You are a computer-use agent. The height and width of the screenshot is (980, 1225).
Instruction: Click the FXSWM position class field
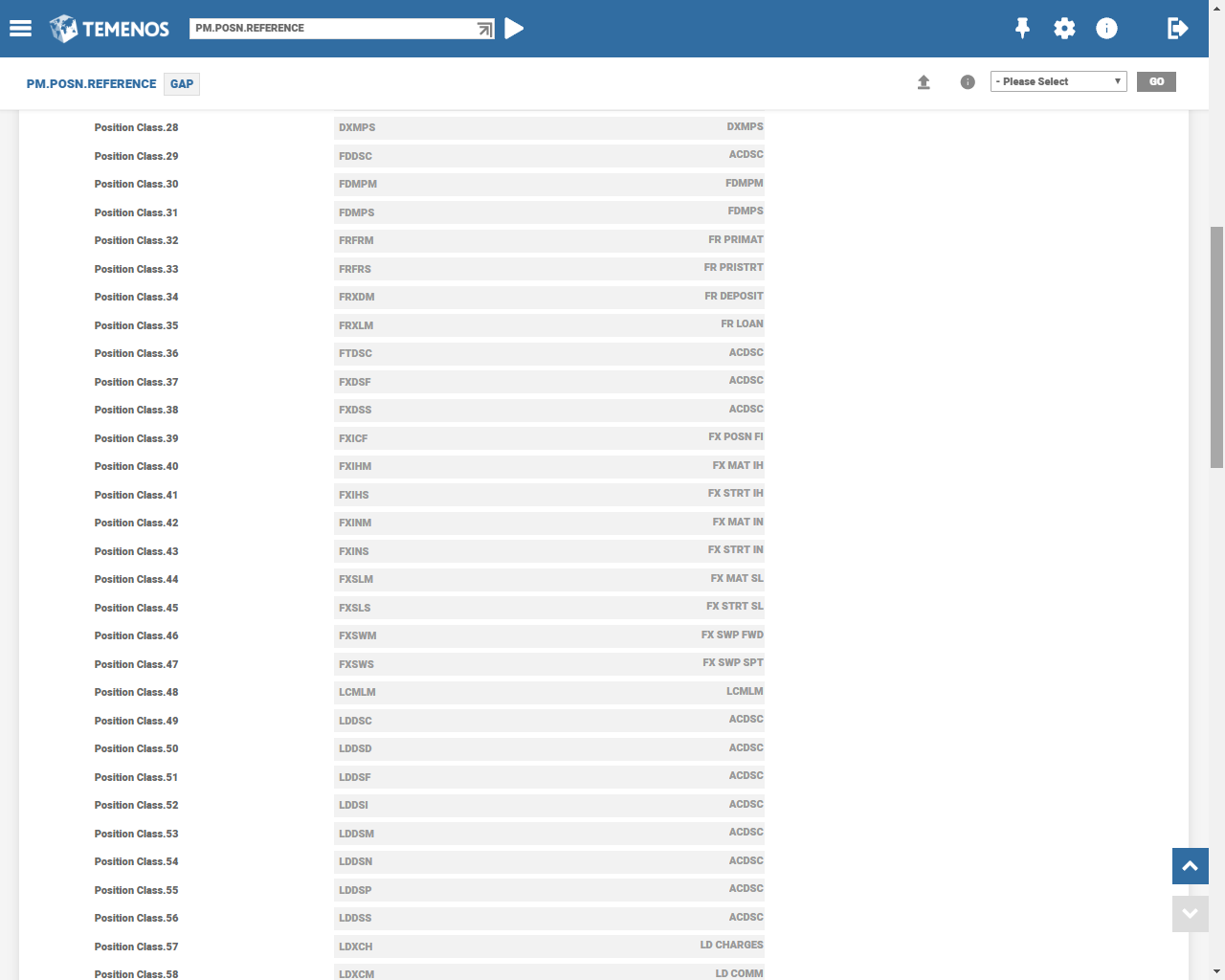(x=549, y=635)
